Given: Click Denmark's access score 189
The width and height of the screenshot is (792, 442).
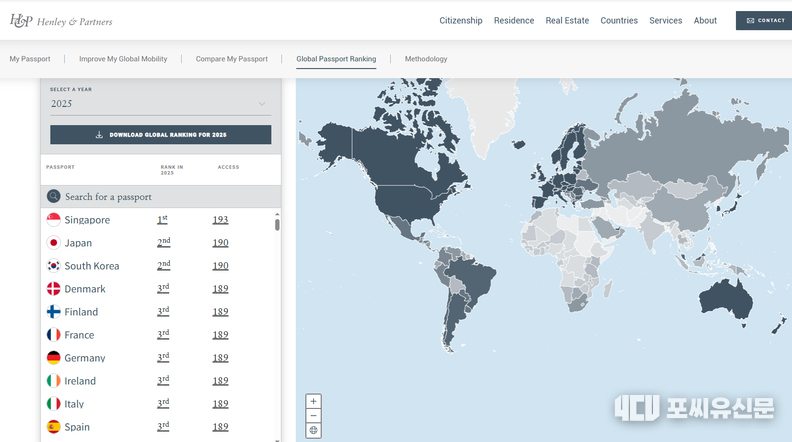Looking at the screenshot, I should point(220,289).
